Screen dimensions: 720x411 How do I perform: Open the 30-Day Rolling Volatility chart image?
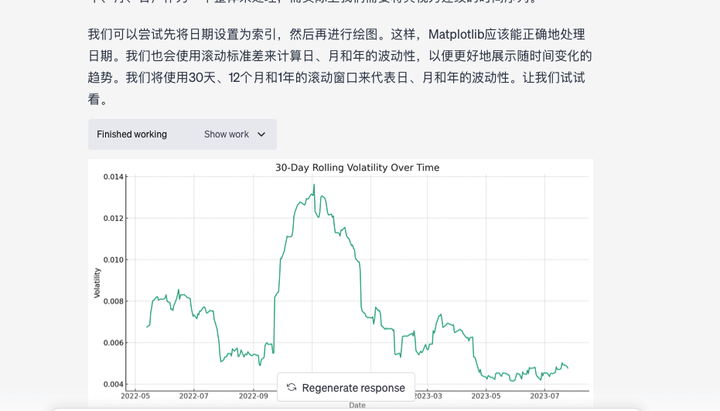coord(340,284)
